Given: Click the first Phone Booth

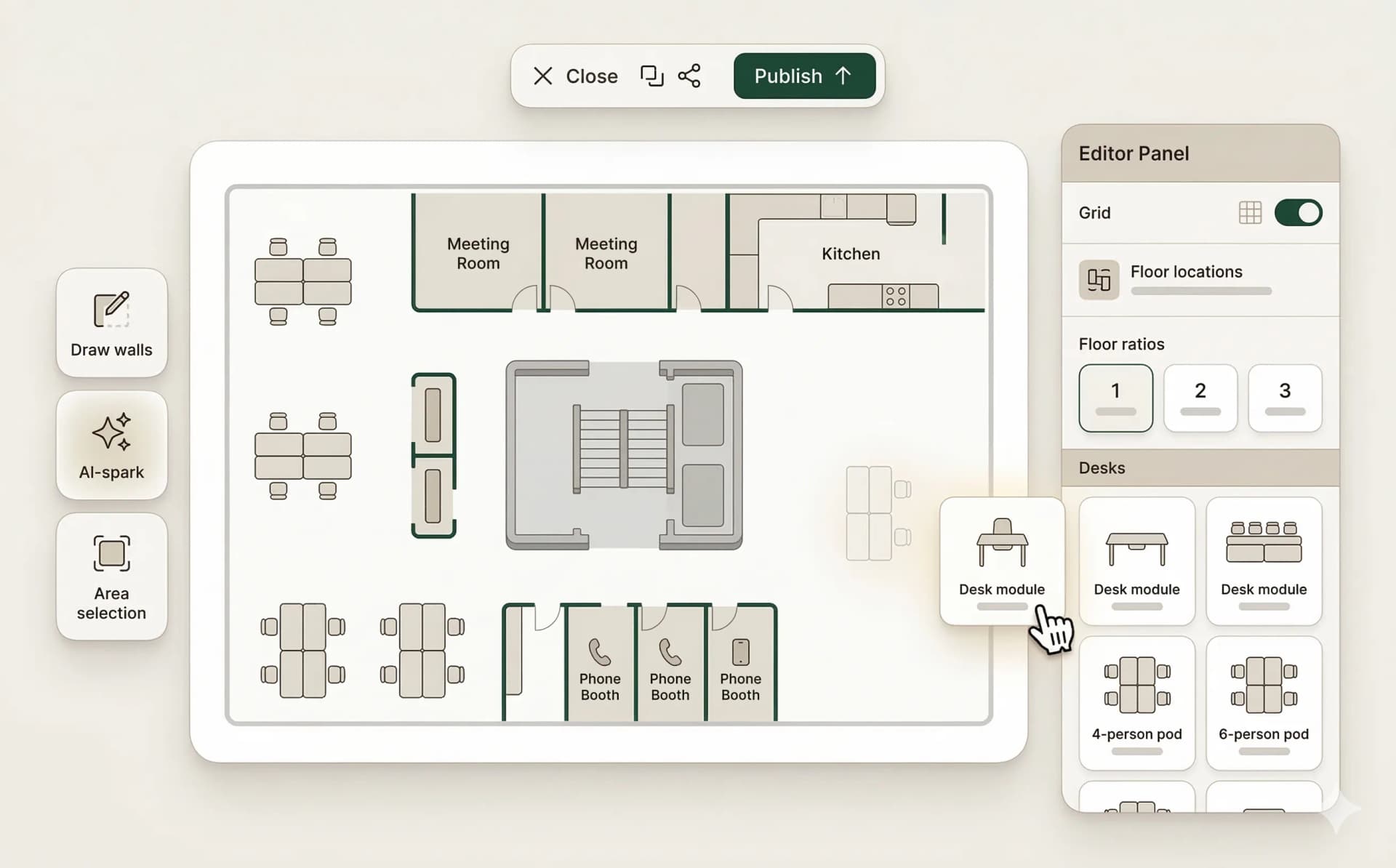Looking at the screenshot, I should pos(599,669).
